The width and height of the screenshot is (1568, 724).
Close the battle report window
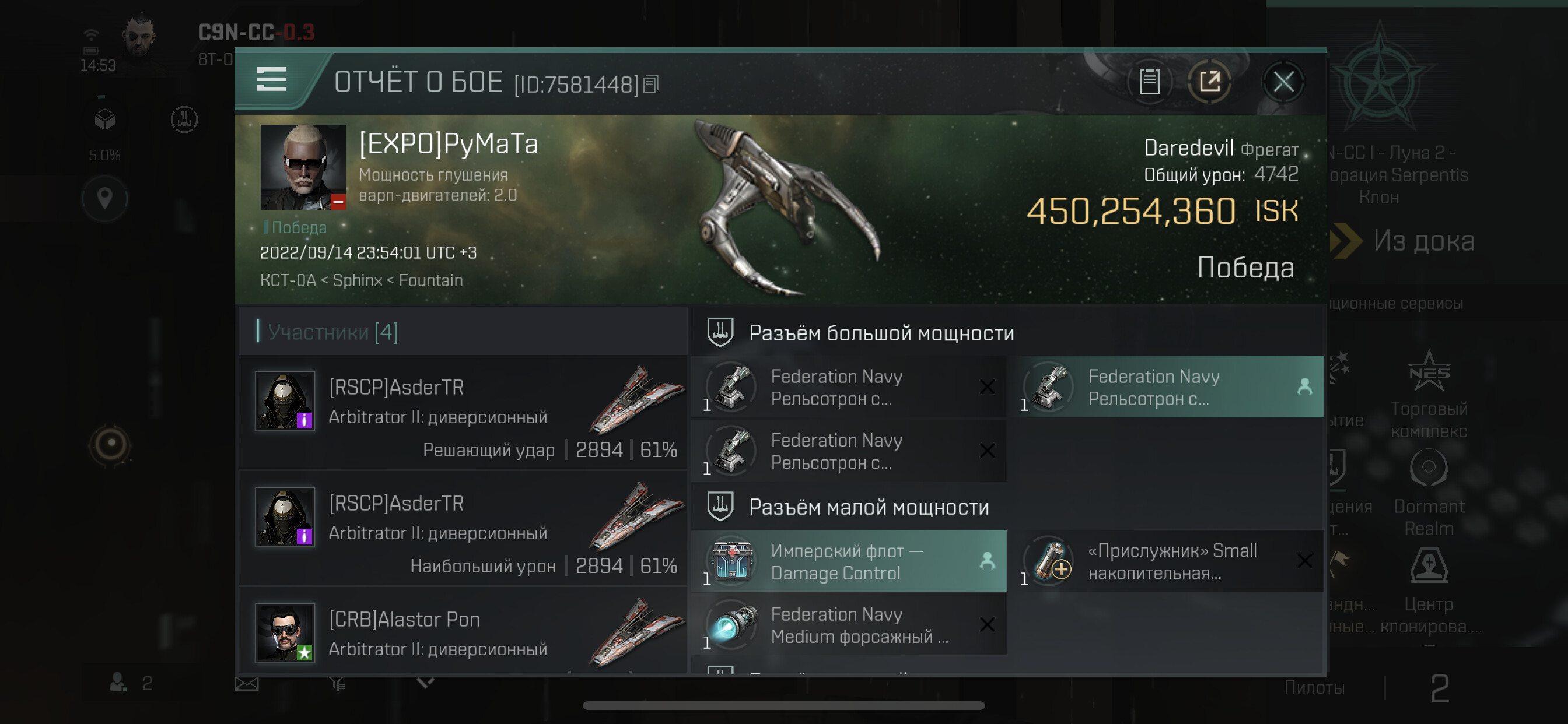[x=1283, y=81]
